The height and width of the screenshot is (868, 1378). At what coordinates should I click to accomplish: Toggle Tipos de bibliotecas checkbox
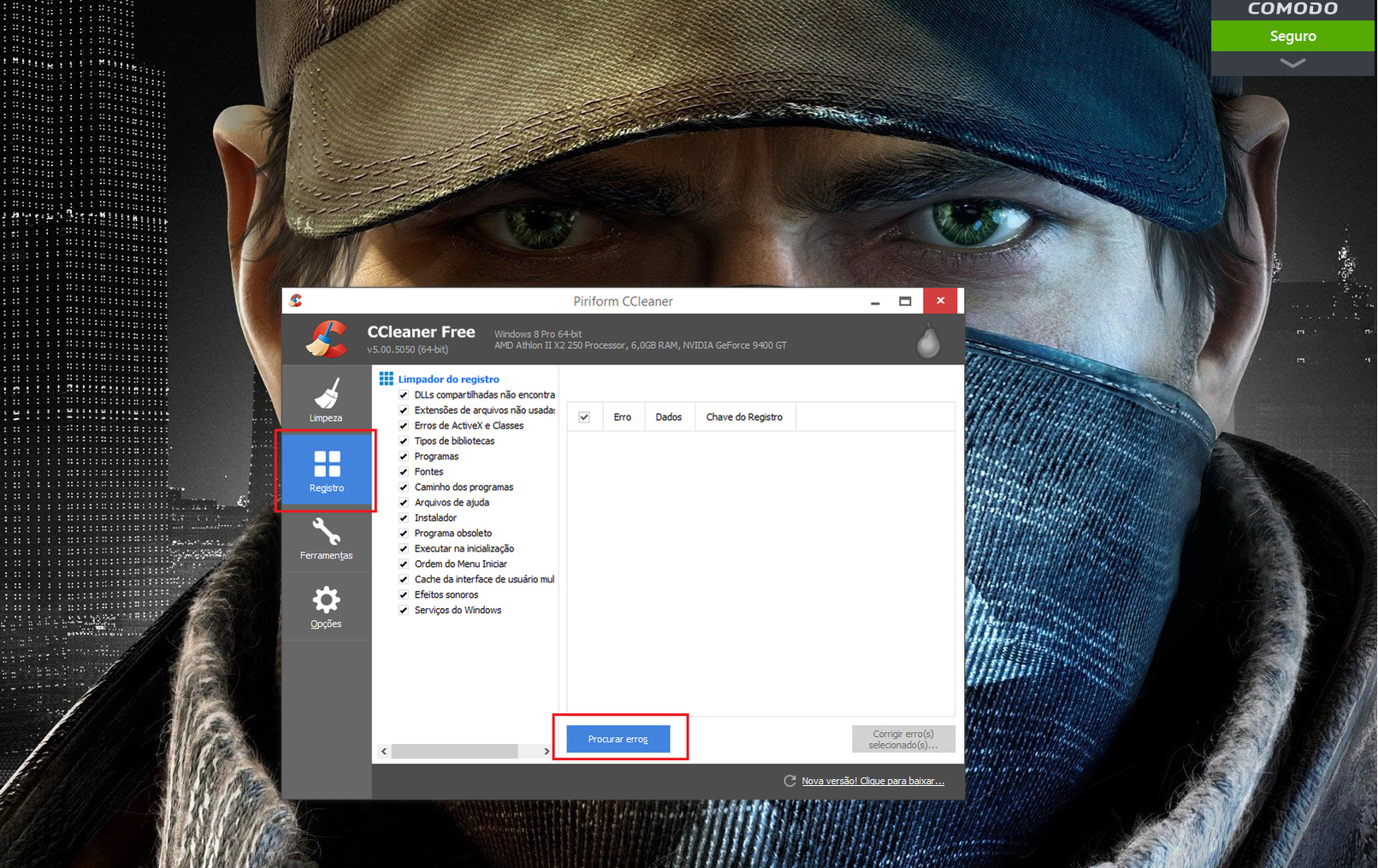[x=404, y=441]
